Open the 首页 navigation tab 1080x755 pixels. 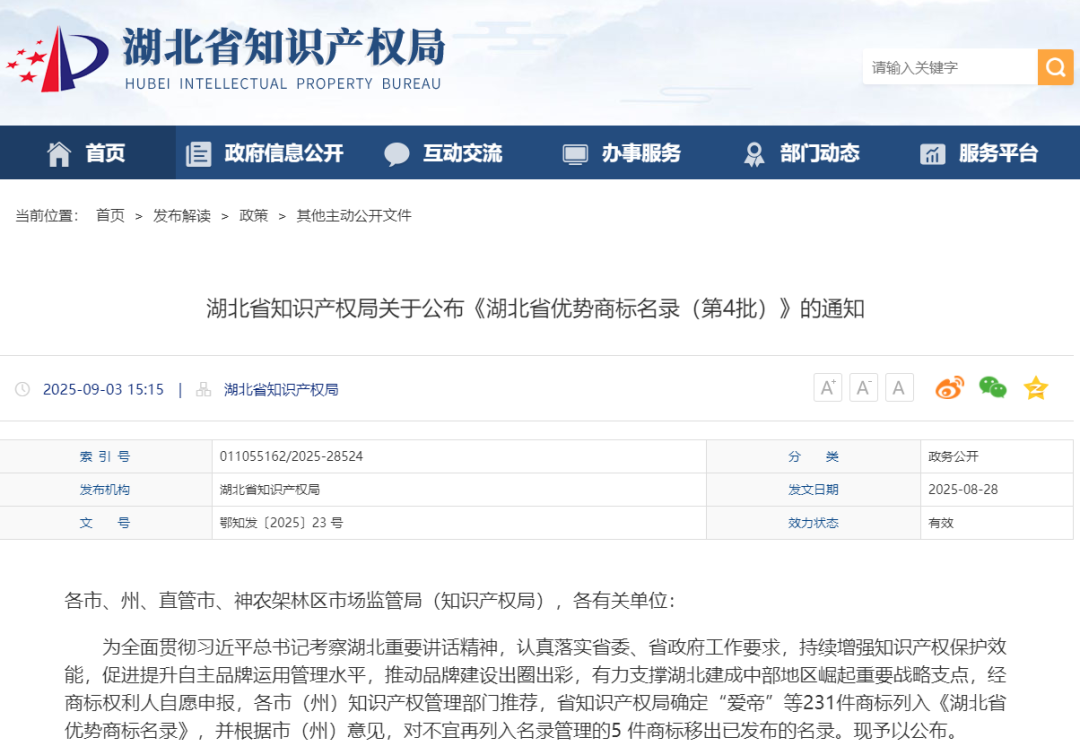[87, 153]
